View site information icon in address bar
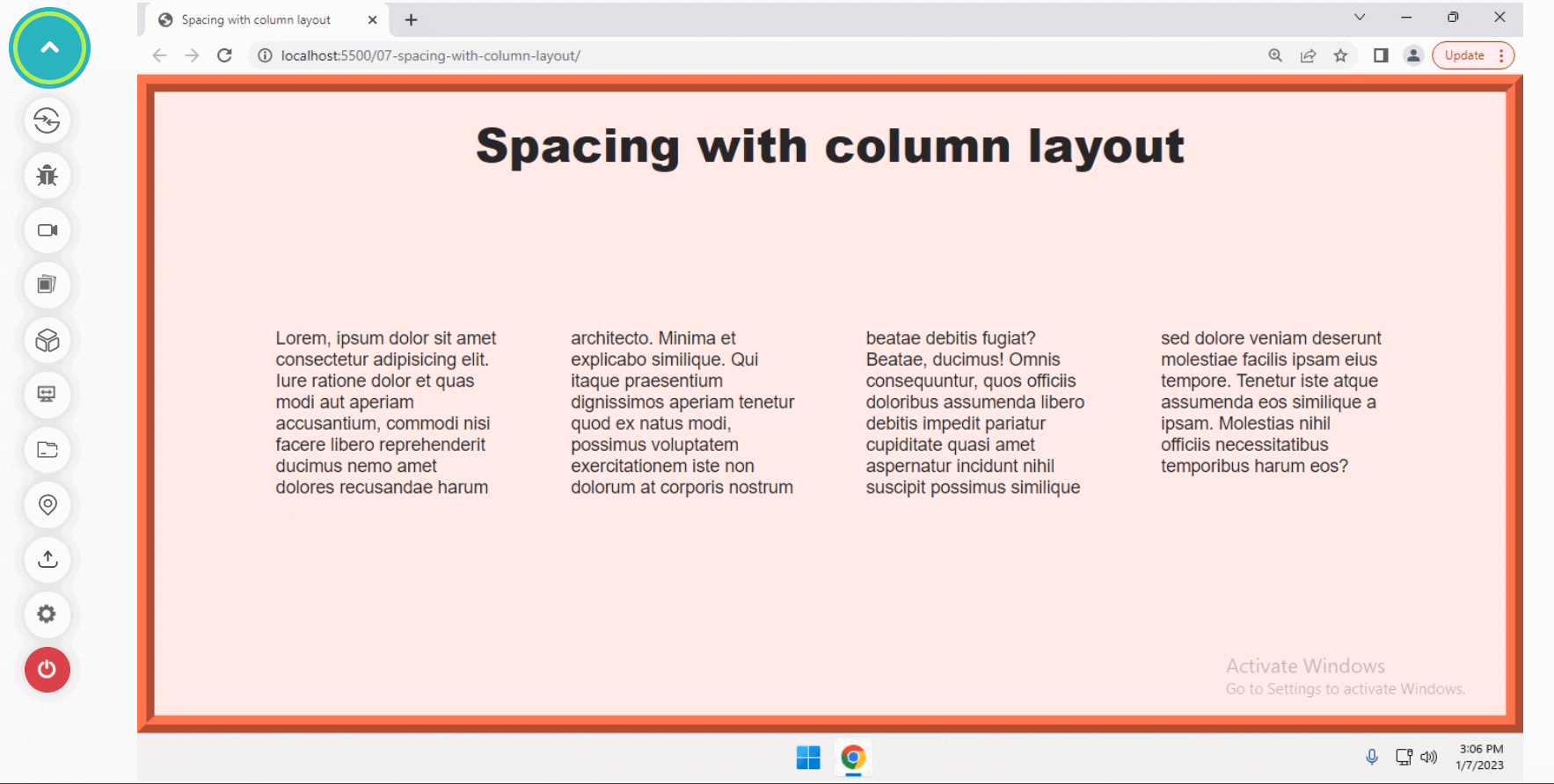This screenshot has width=1554, height=784. tap(265, 55)
